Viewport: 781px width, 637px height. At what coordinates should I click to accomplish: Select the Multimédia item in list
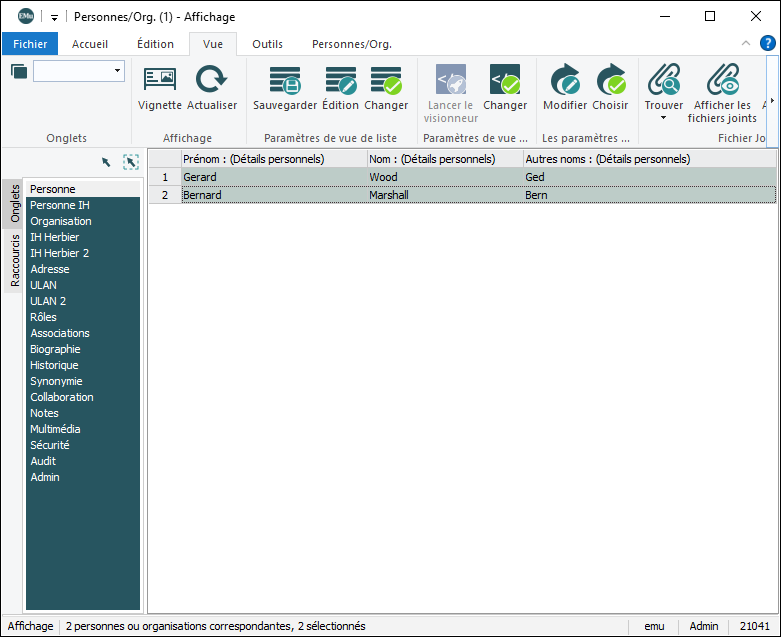click(55, 429)
